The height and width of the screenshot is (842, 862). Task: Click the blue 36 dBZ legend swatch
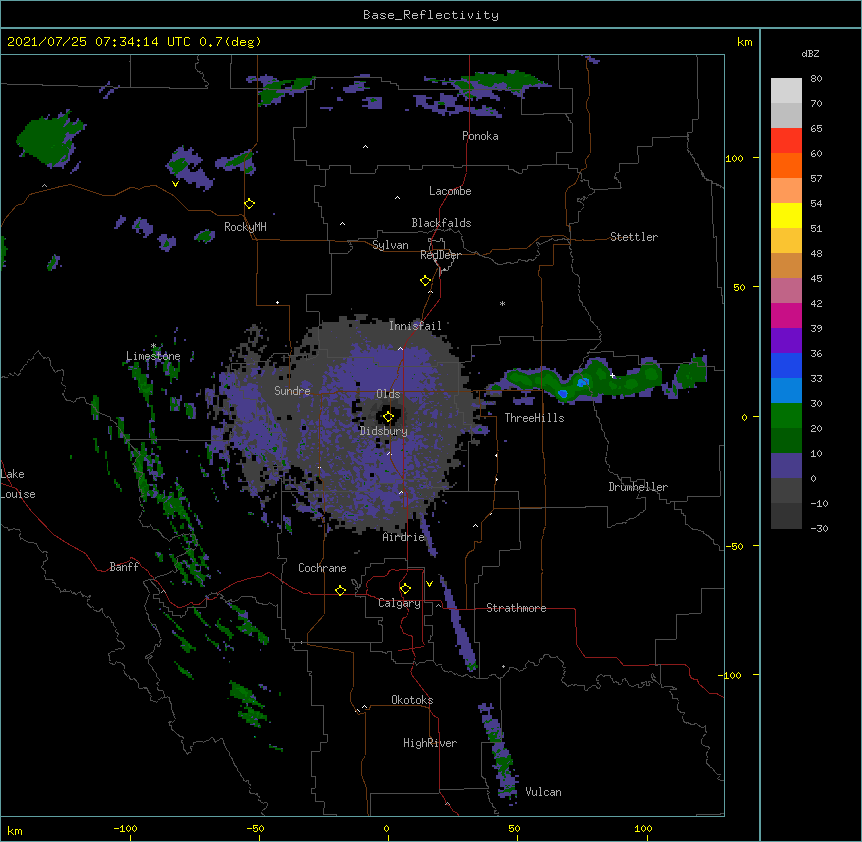tap(786, 365)
